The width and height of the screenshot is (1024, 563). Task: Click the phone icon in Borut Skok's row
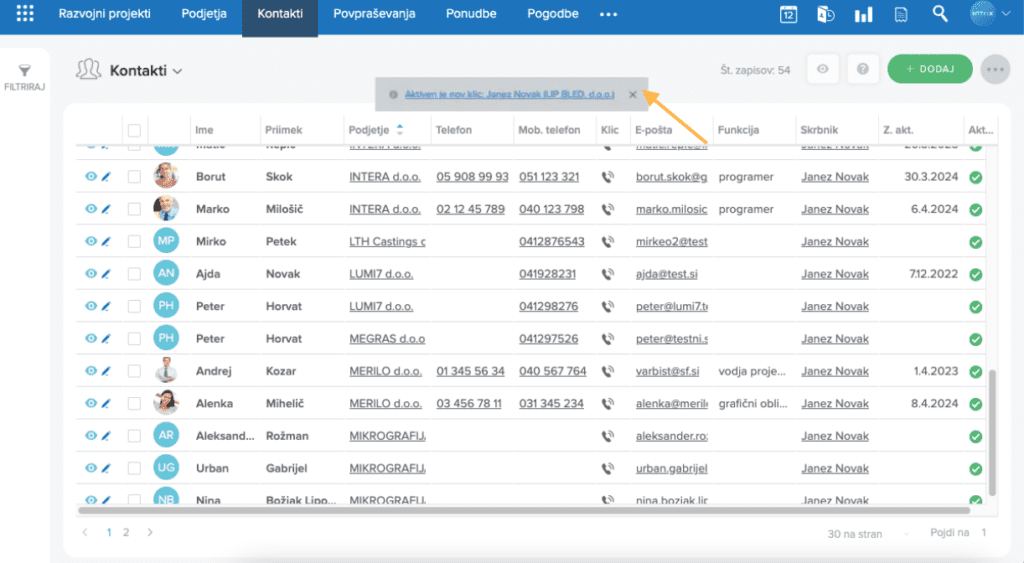point(607,177)
